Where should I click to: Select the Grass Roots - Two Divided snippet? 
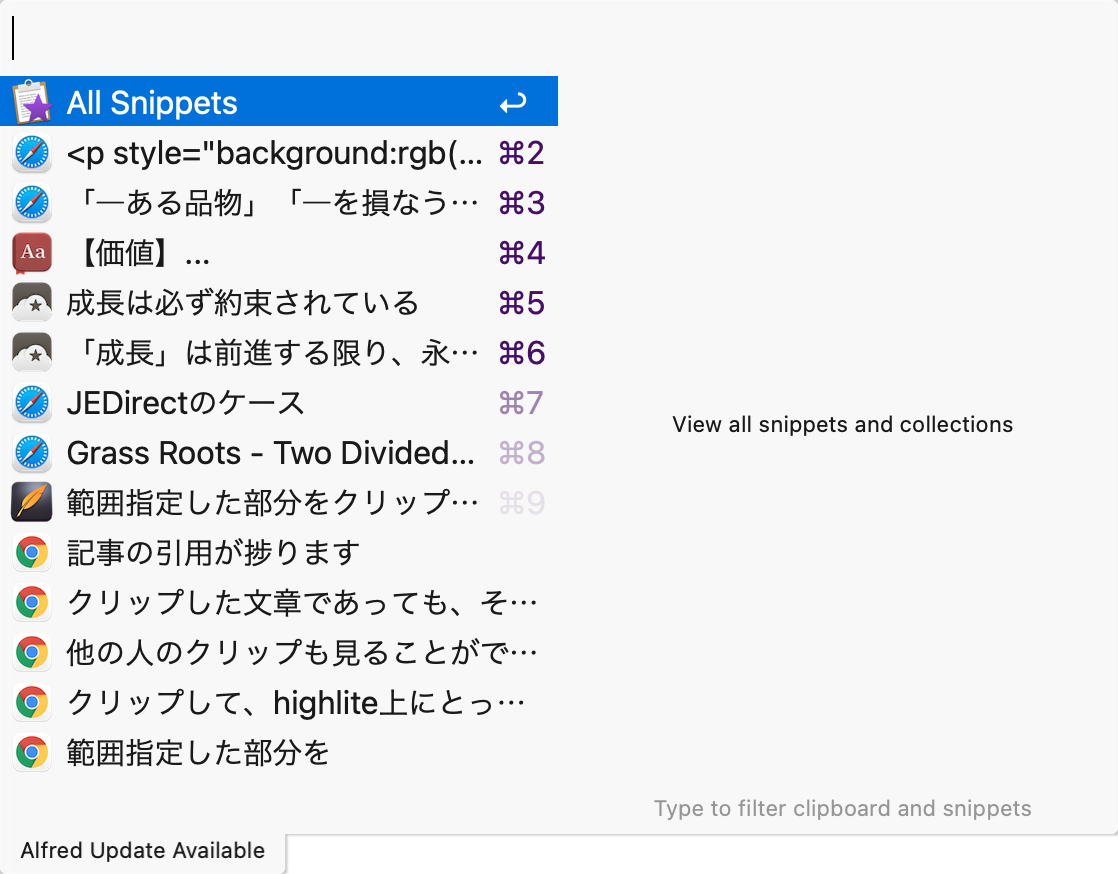[268, 452]
